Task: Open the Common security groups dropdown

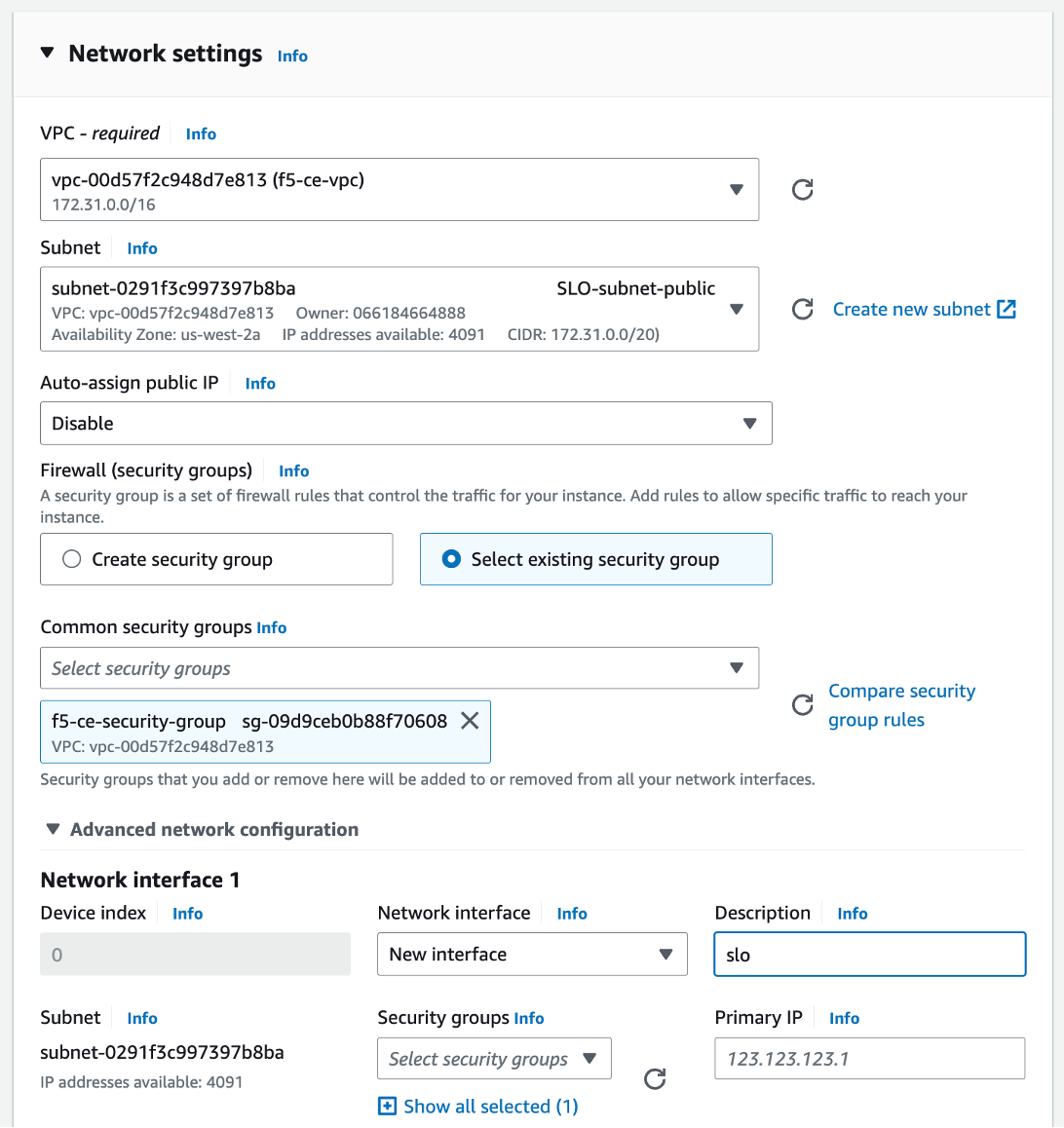Action: coord(737,668)
